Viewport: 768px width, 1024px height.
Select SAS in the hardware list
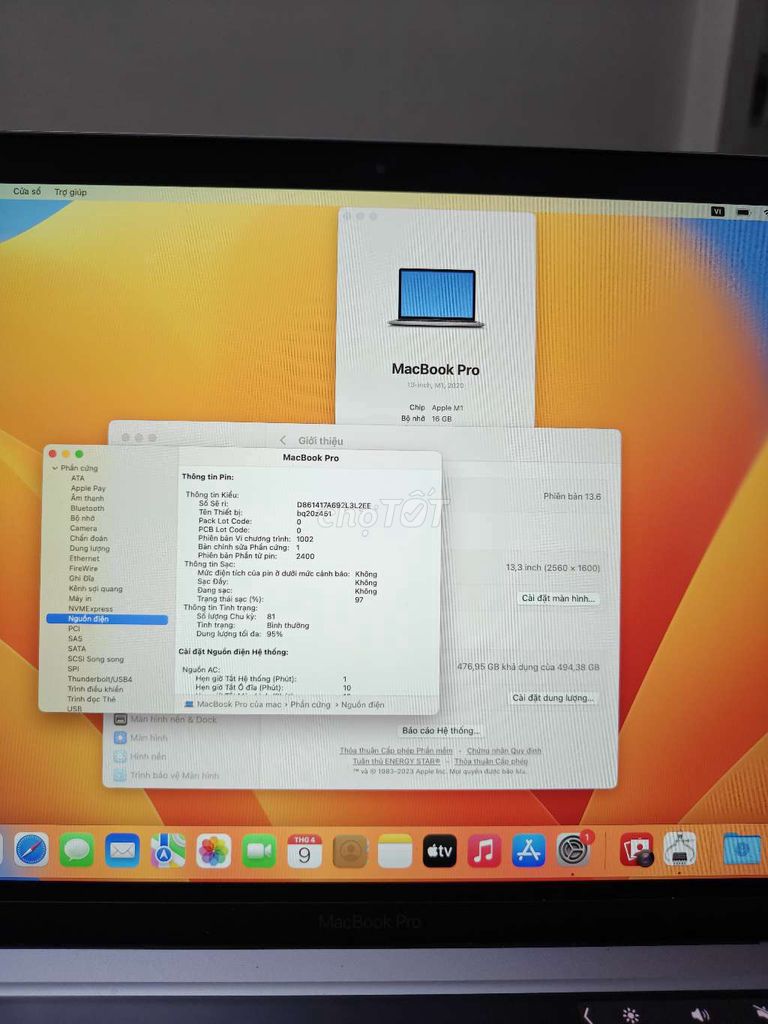(x=75, y=639)
